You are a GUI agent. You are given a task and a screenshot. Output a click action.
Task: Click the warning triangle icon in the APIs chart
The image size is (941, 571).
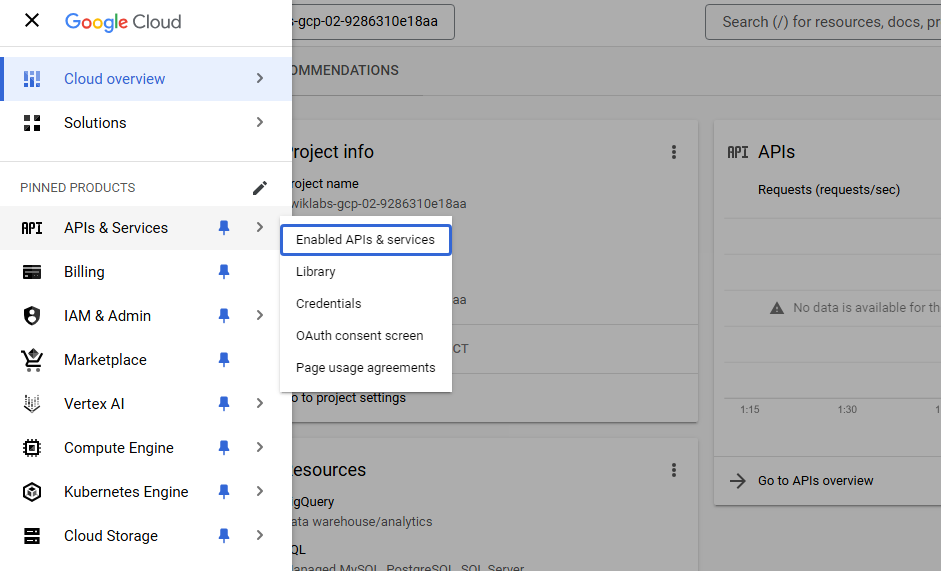coord(777,308)
